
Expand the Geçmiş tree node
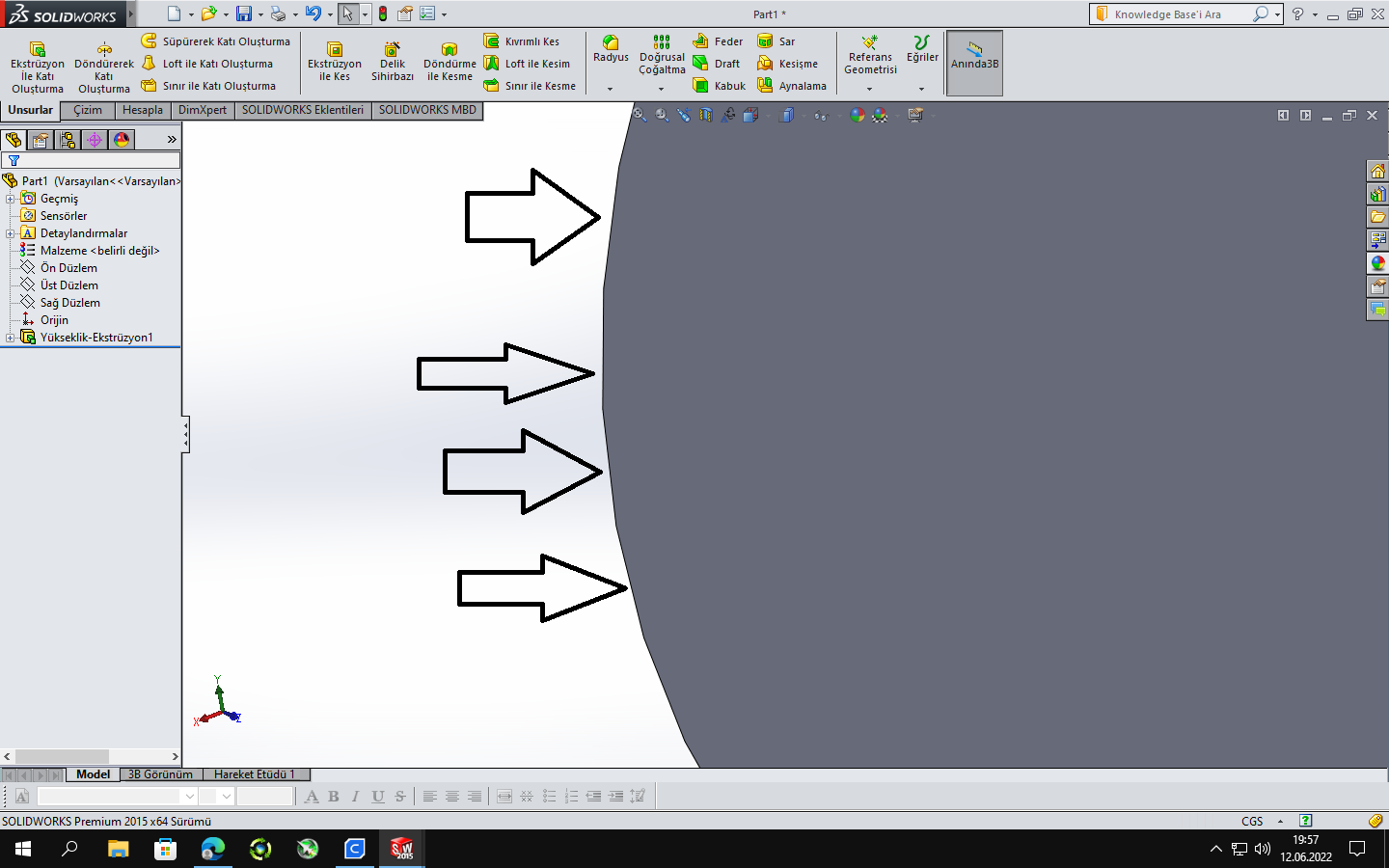(x=10, y=199)
